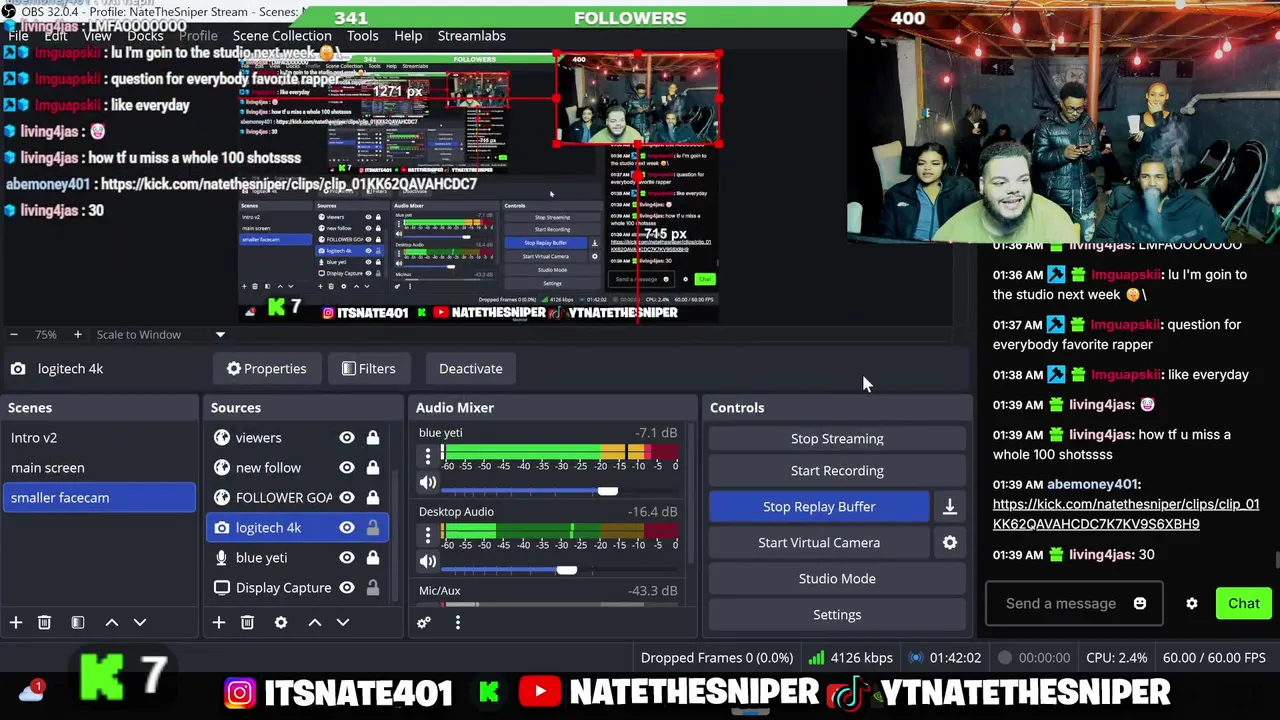Move selected source down
Viewport: 1280px width, 720px height.
click(343, 622)
